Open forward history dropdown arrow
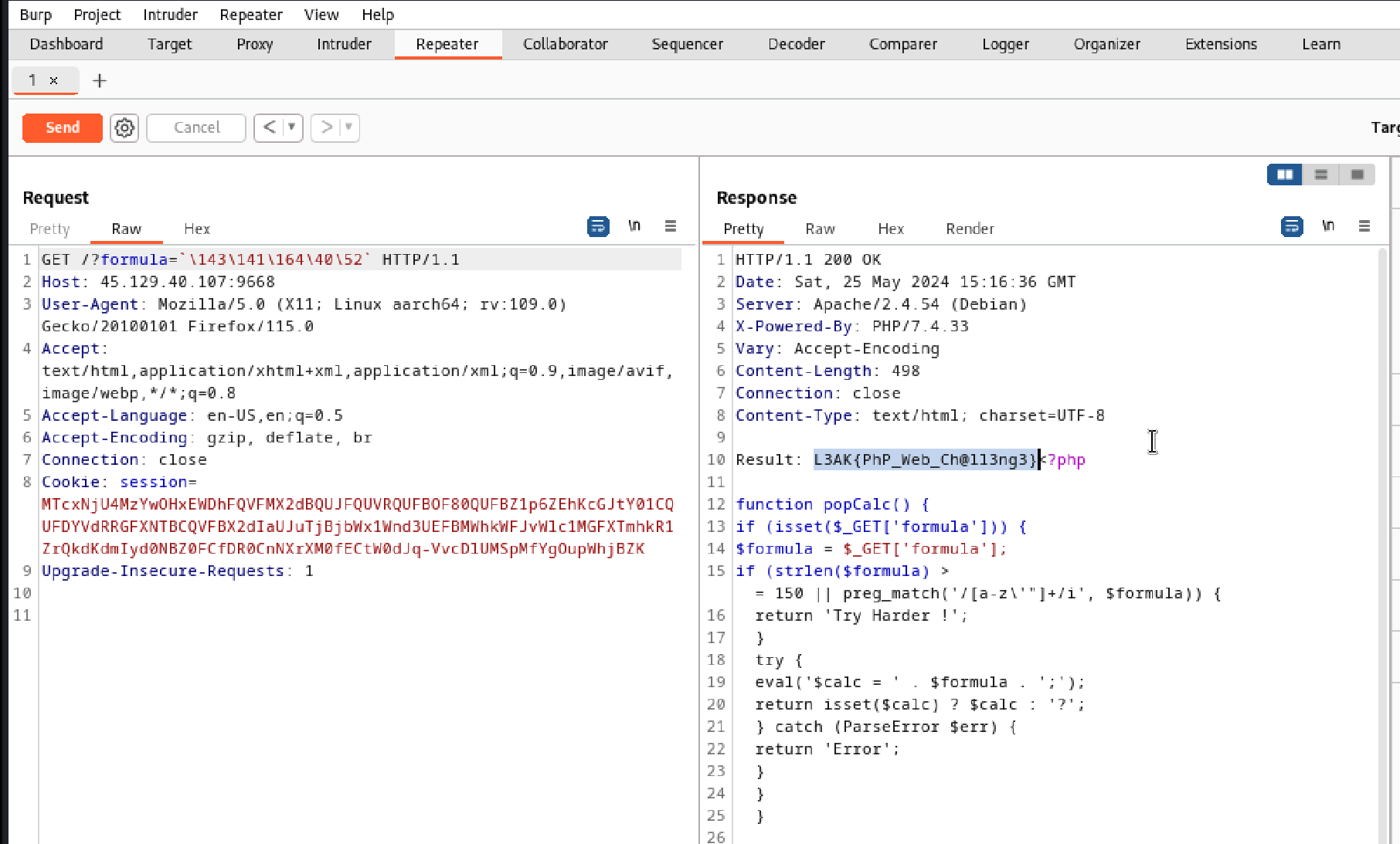 tap(349, 127)
